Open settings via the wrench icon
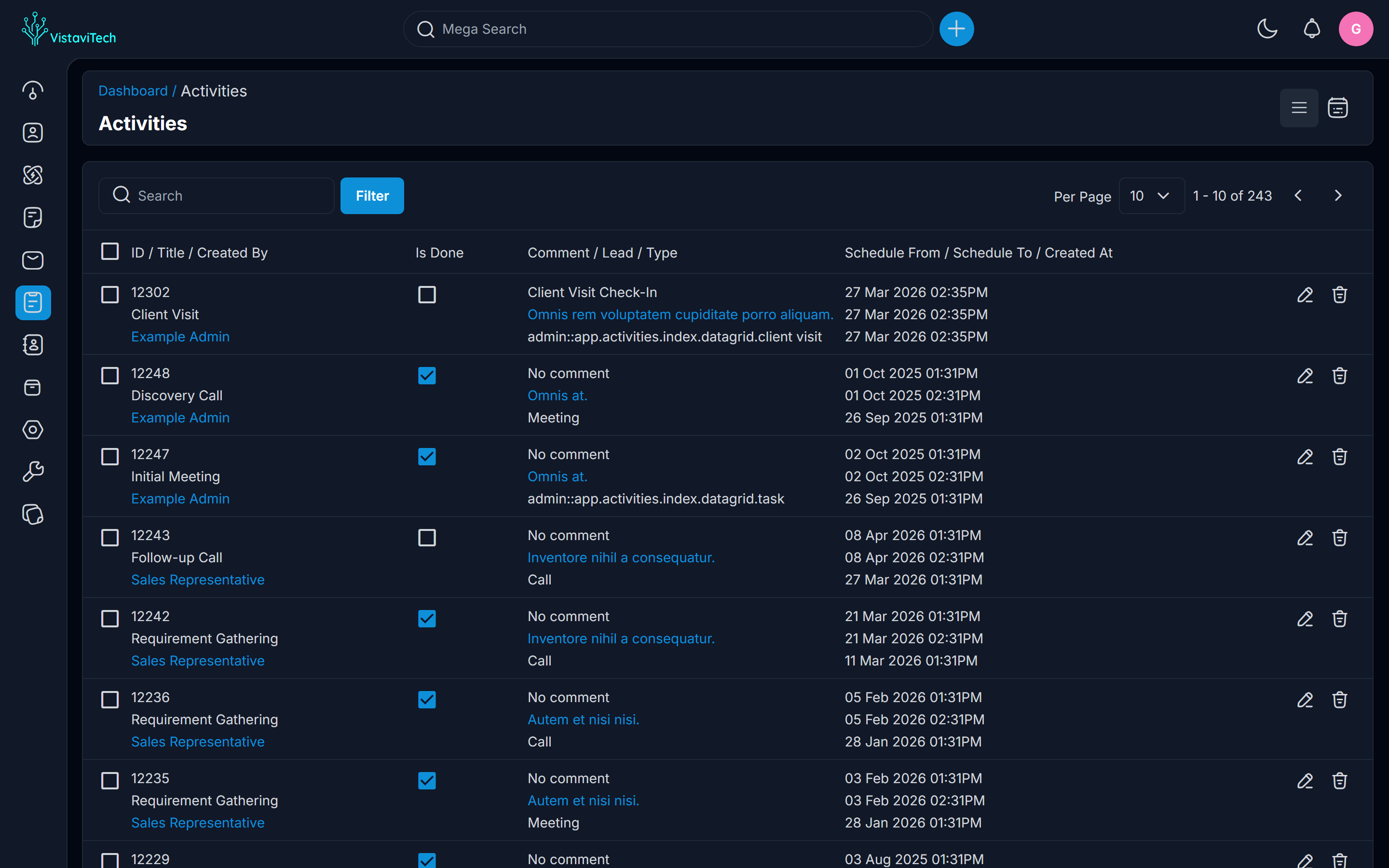Screen dimensions: 1389x868 (x=33, y=471)
